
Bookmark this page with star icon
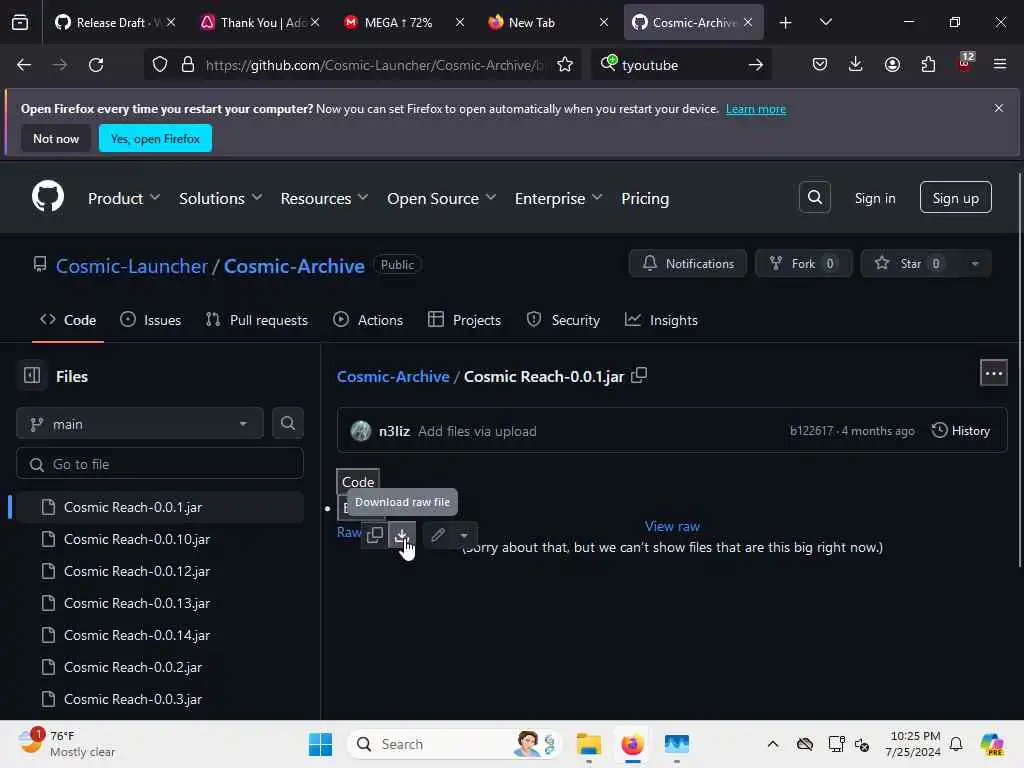point(565,65)
